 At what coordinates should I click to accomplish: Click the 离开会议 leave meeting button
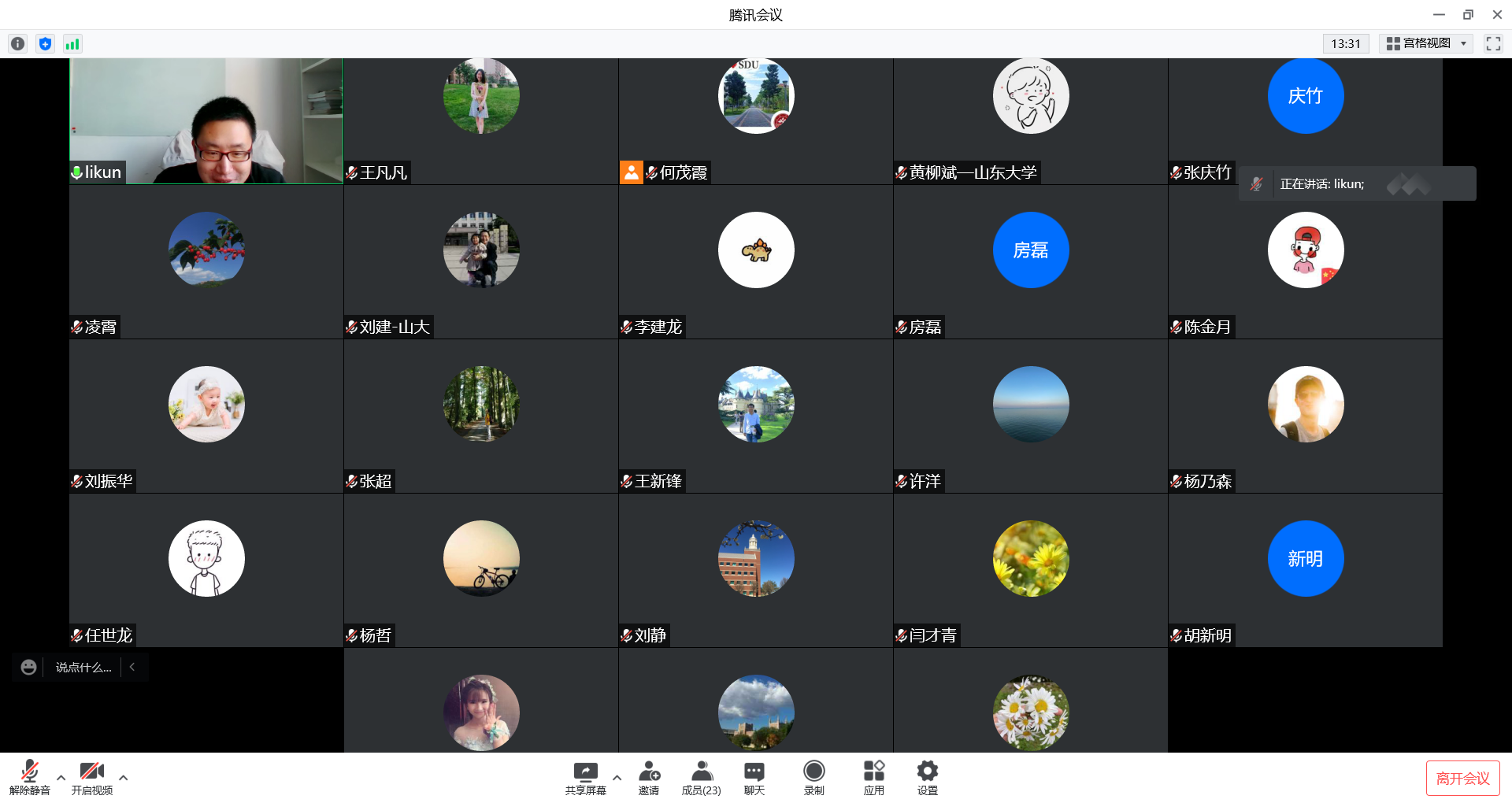click(x=1462, y=779)
